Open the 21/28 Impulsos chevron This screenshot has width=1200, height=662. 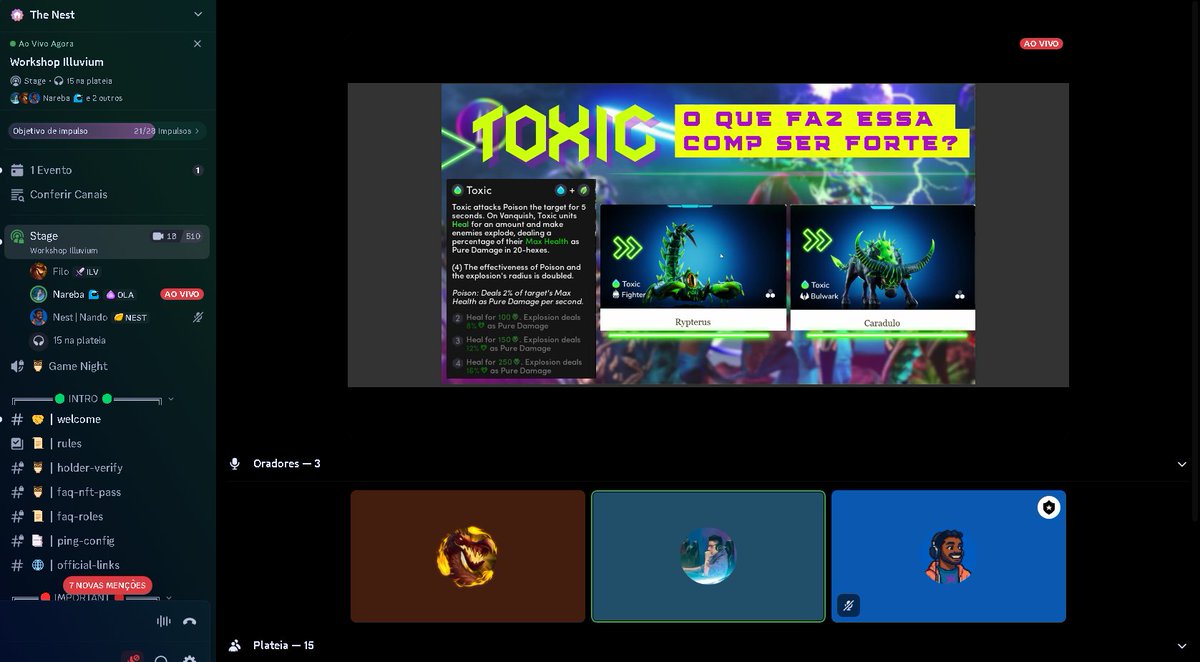click(x=197, y=131)
